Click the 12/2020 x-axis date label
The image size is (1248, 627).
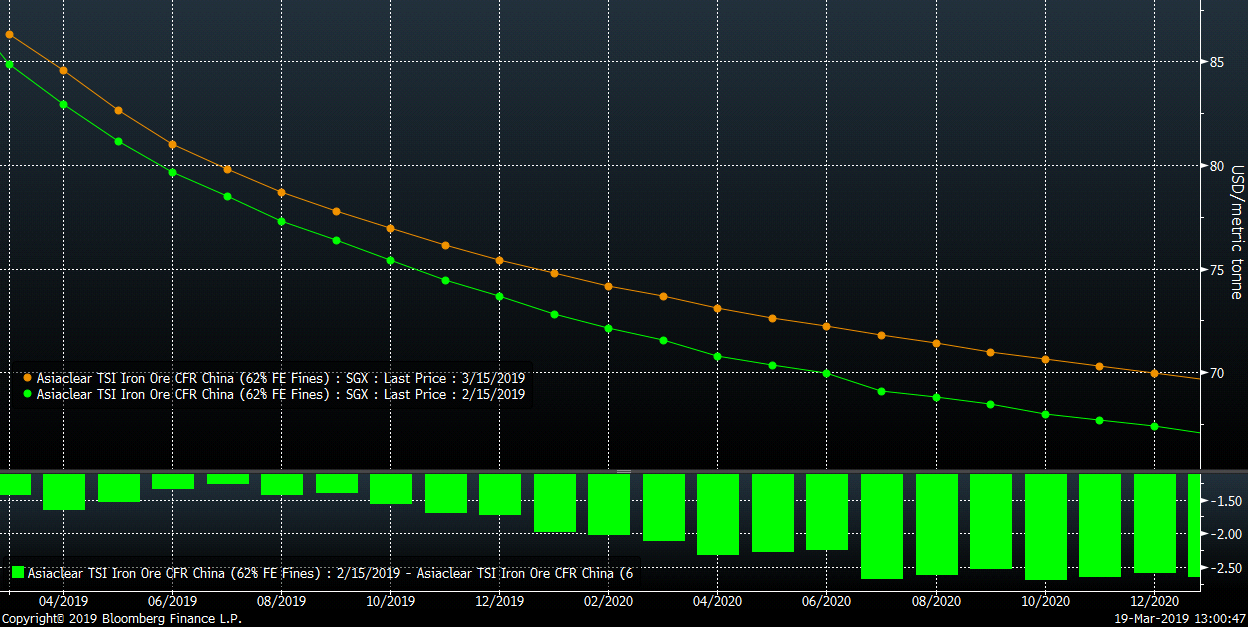1154,602
